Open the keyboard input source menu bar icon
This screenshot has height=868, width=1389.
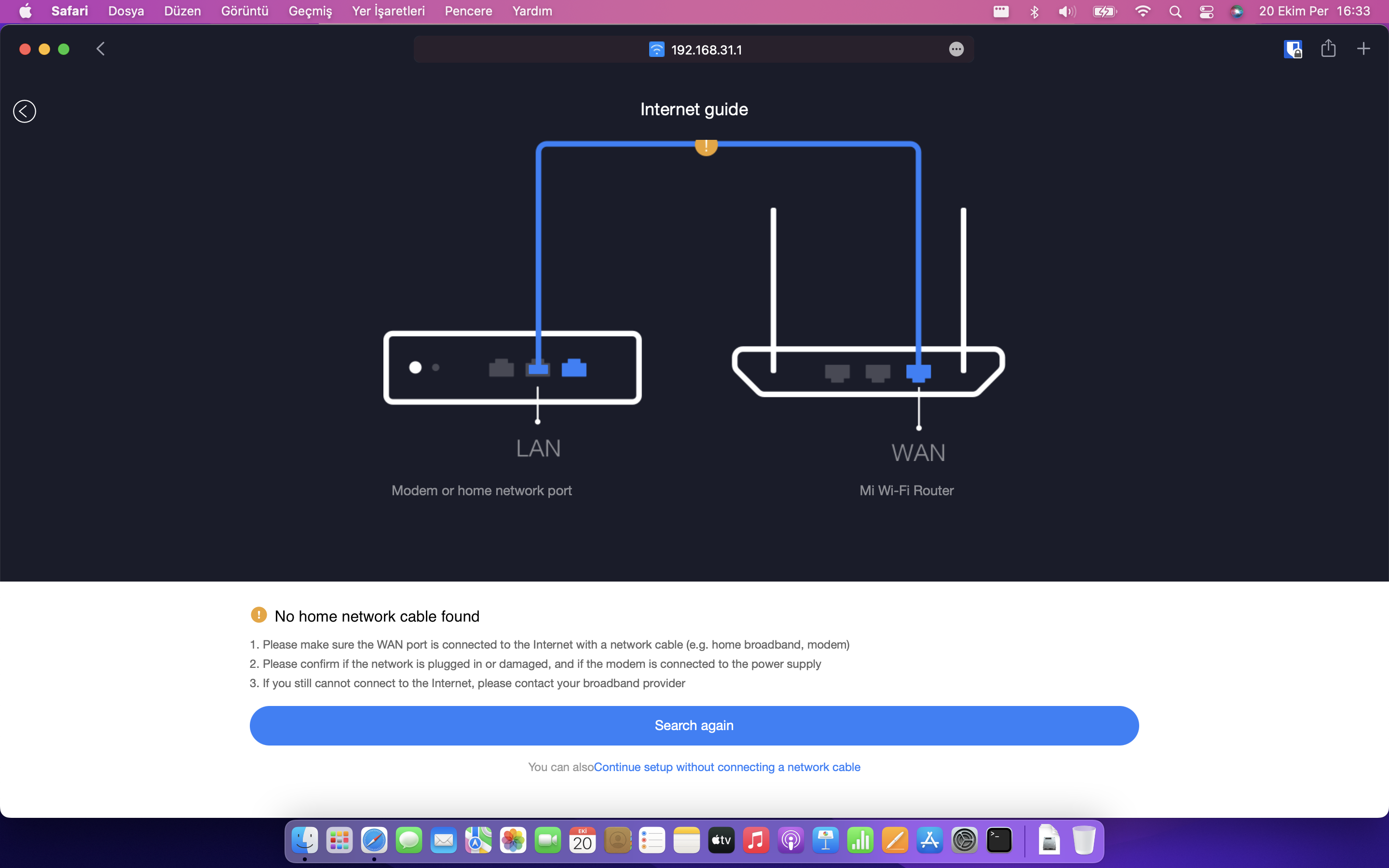tap(1001, 11)
